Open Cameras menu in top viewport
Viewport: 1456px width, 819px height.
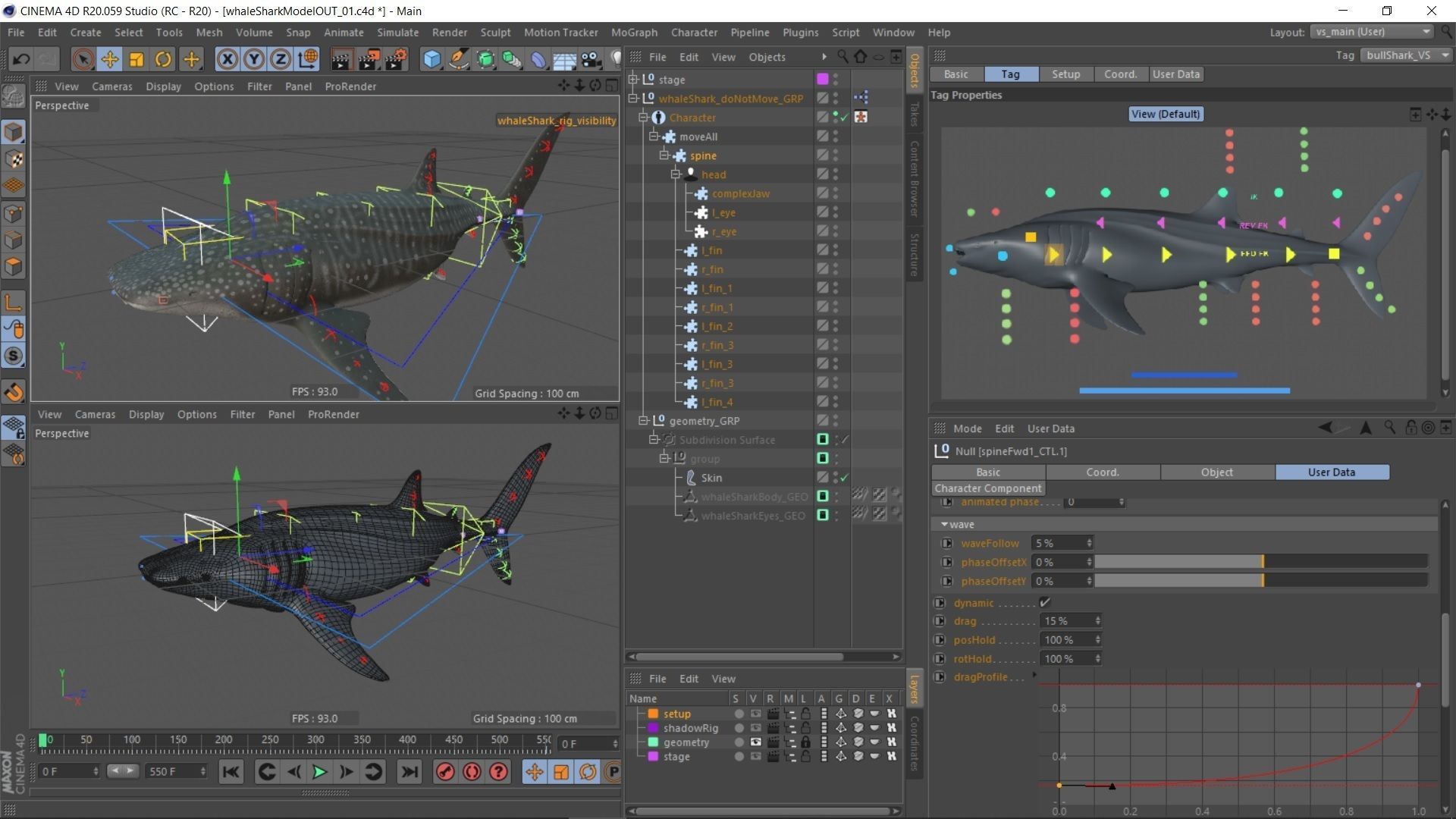click(x=111, y=86)
